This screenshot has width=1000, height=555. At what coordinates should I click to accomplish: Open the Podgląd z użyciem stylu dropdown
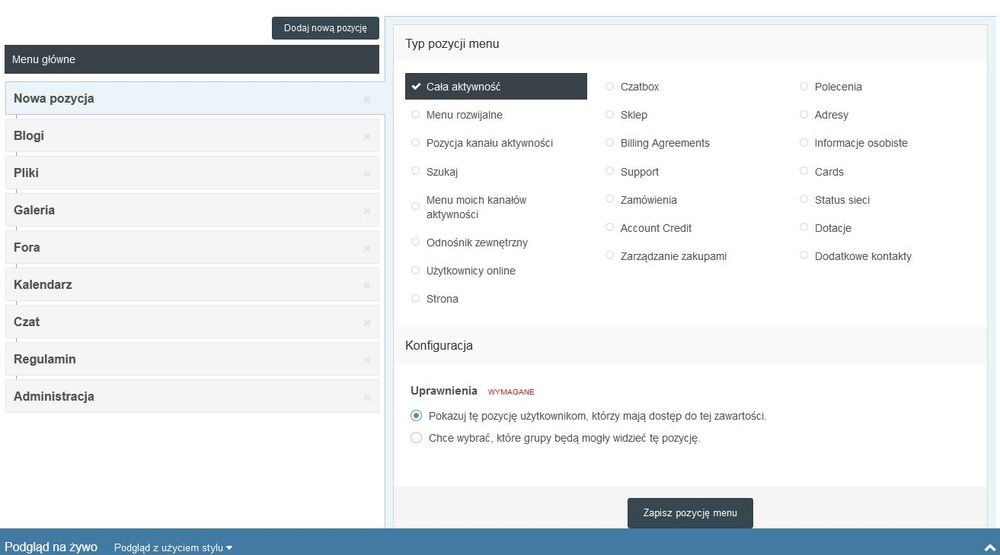[x=173, y=548]
